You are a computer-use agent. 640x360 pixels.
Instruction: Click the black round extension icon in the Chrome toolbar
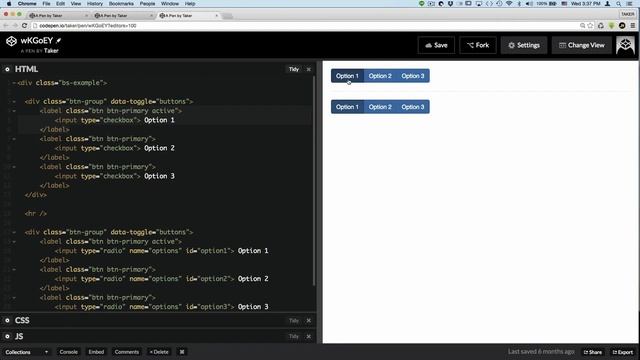point(622,26)
